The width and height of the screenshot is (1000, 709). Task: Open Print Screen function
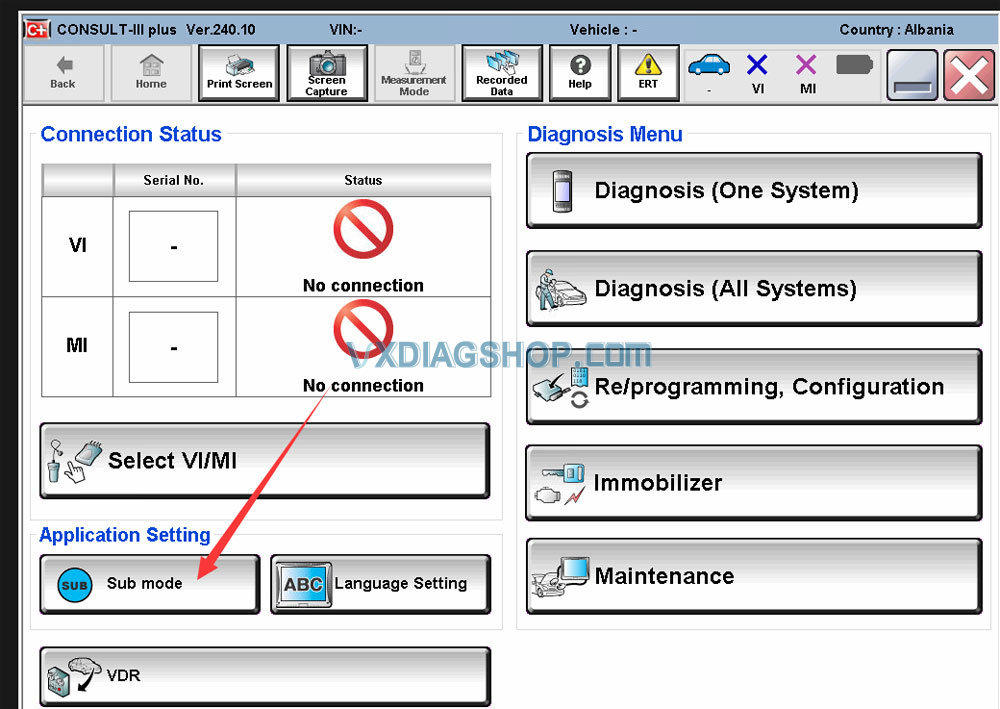pyautogui.click(x=238, y=73)
